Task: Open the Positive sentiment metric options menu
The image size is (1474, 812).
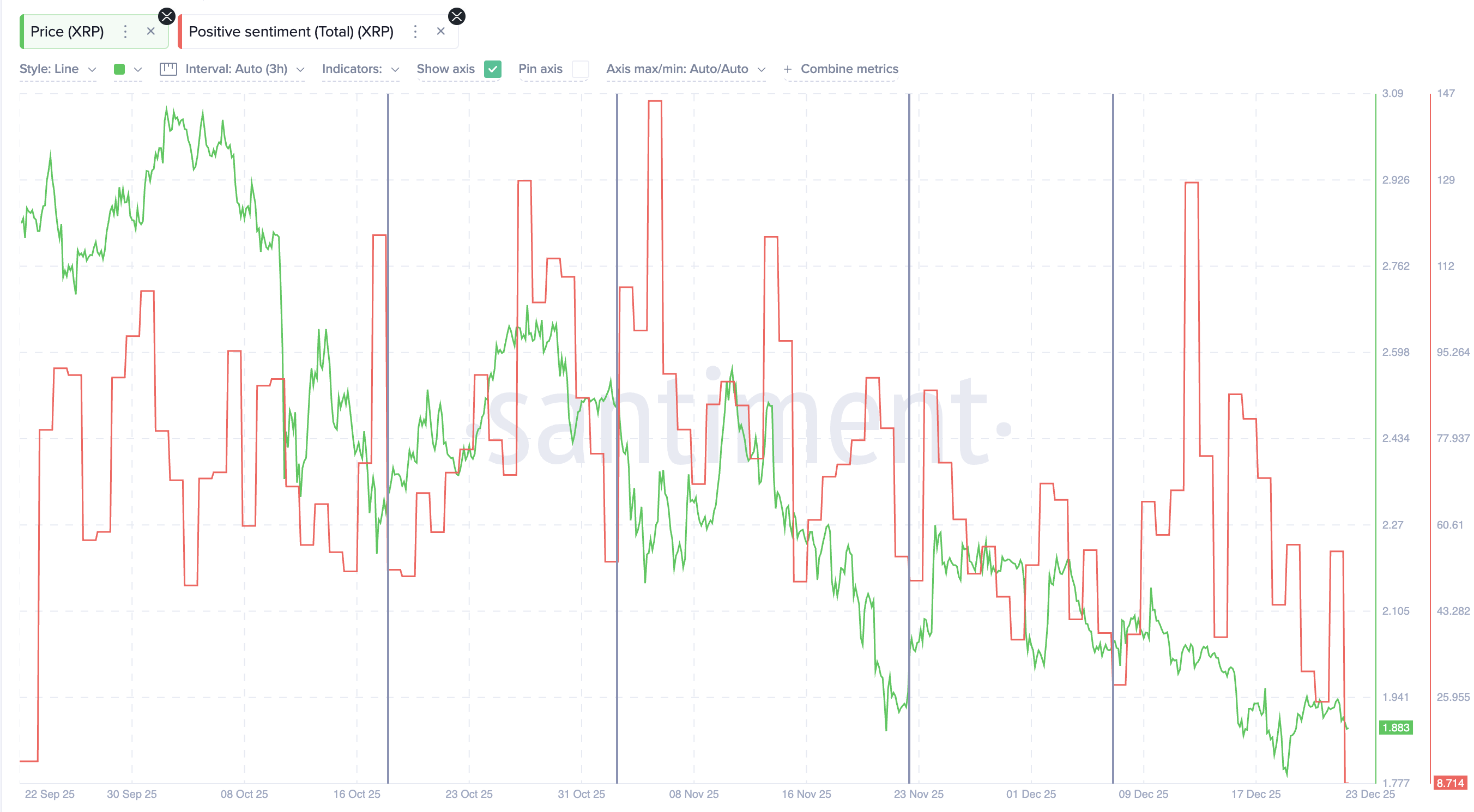Action: point(415,32)
